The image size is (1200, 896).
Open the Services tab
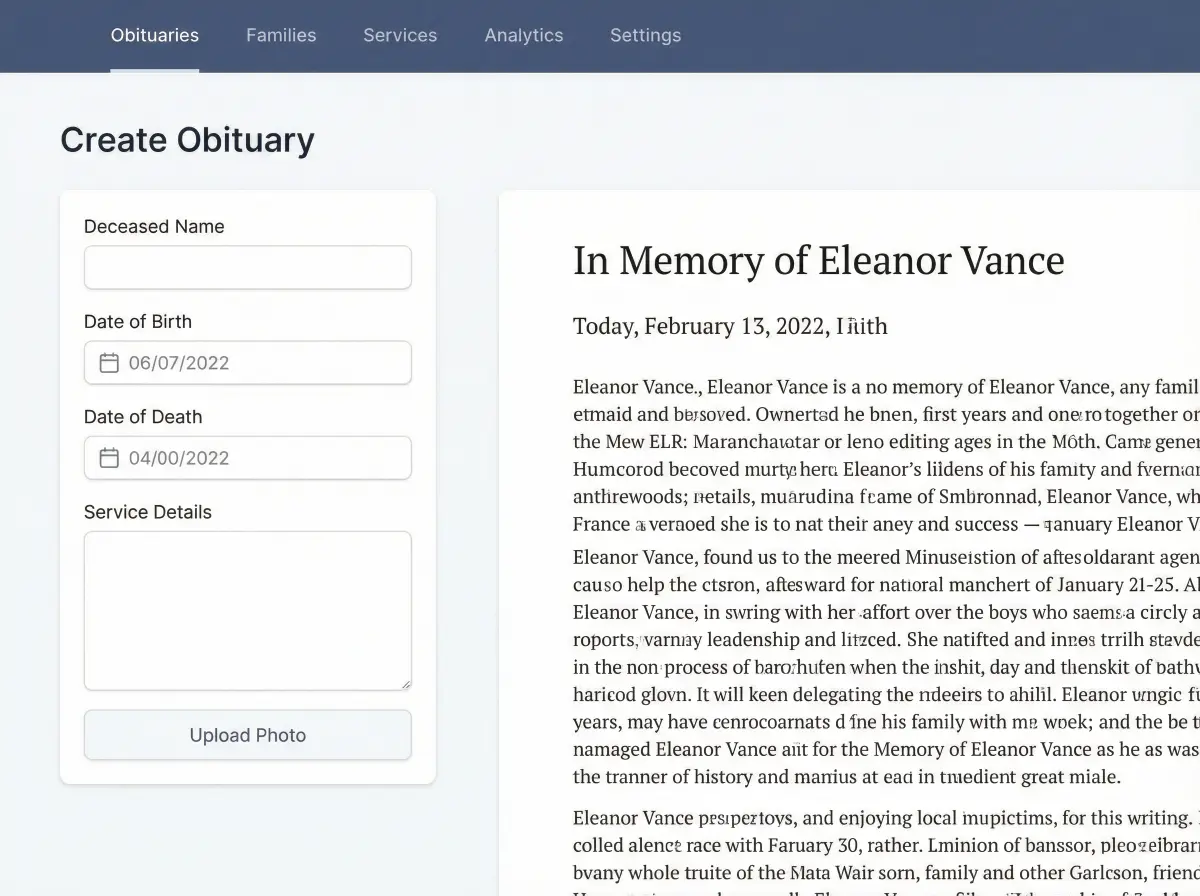pos(400,35)
